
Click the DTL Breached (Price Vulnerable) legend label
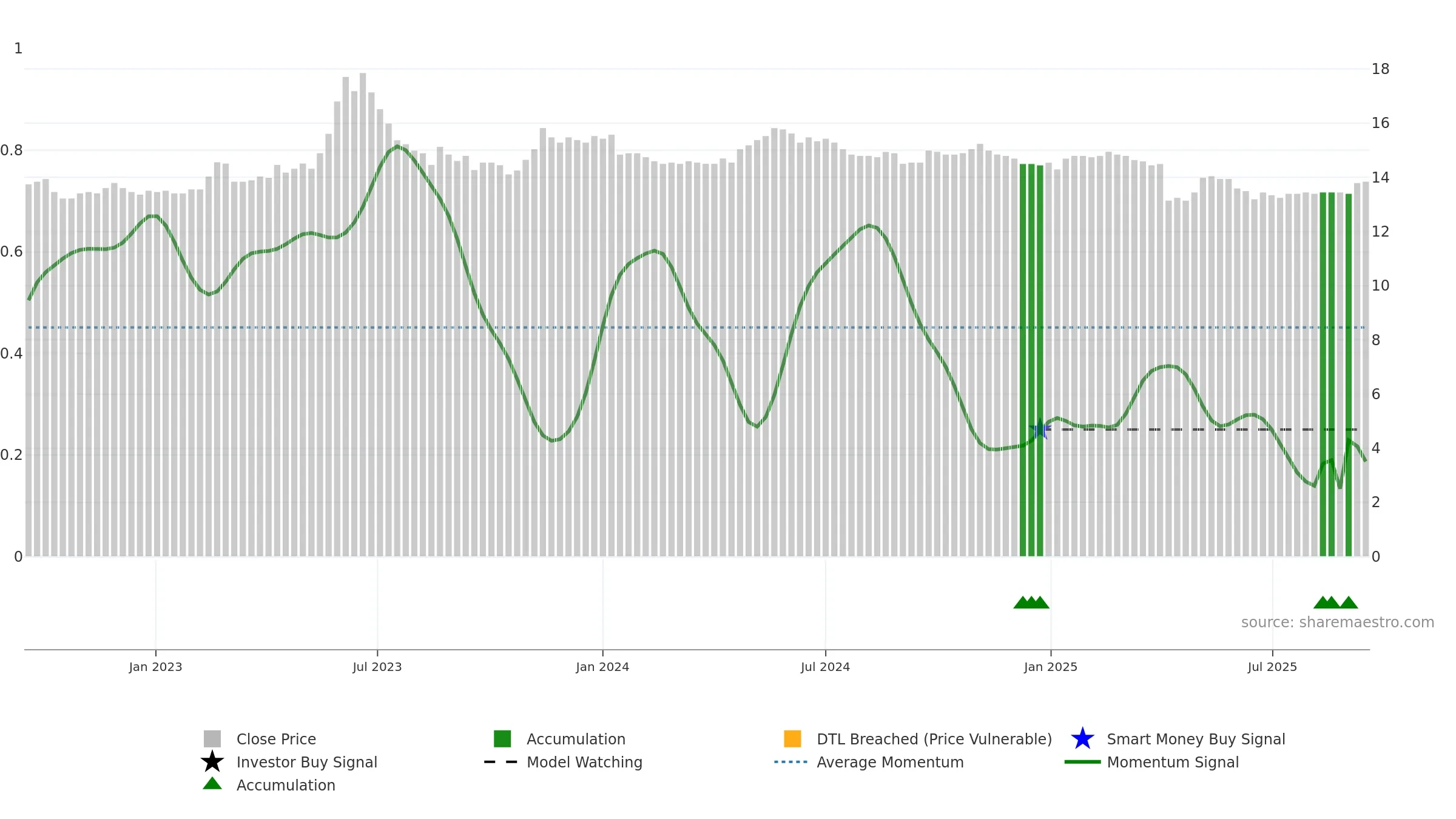[x=934, y=739]
